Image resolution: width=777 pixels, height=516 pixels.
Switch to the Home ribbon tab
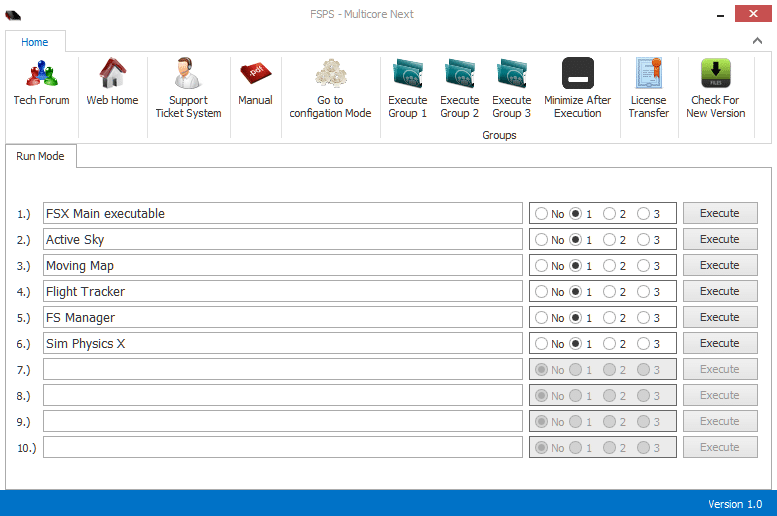(35, 42)
